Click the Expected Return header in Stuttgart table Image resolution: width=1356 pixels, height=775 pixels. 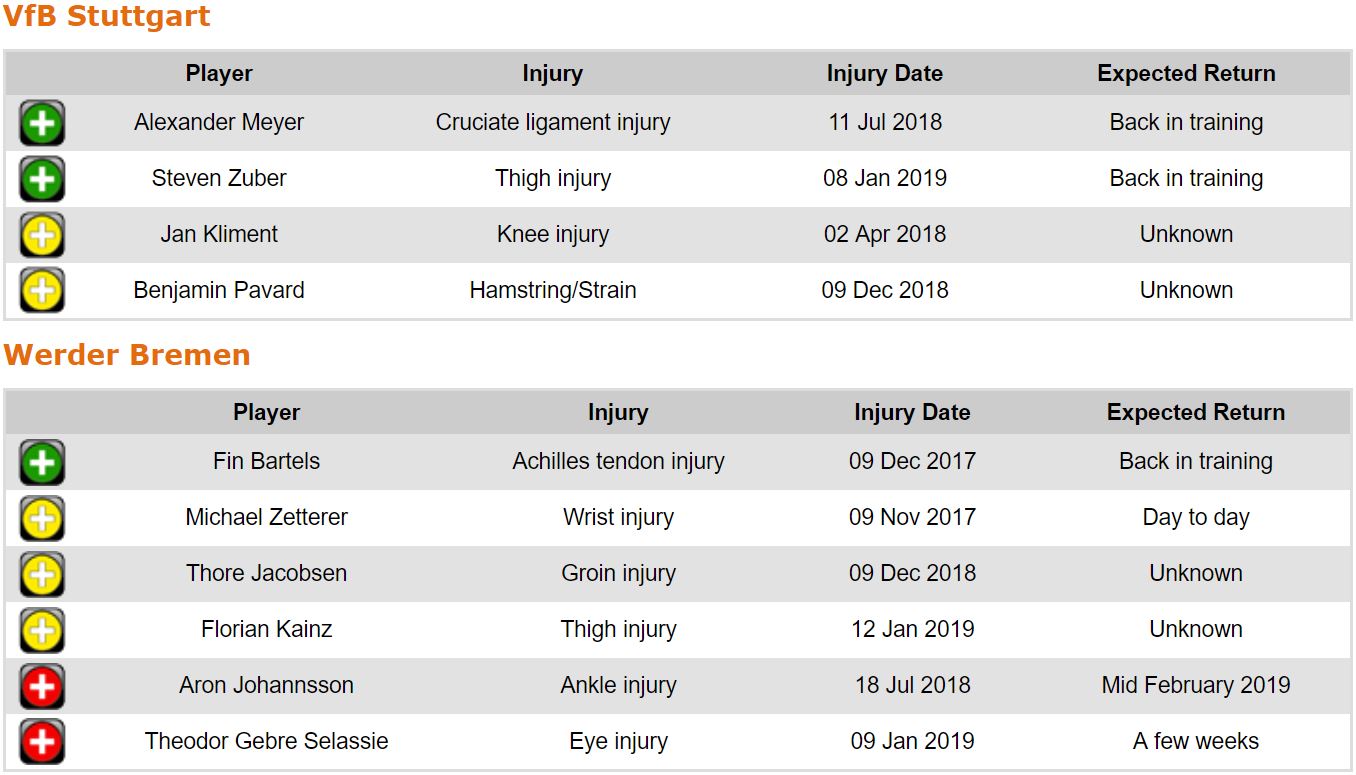(x=1186, y=74)
